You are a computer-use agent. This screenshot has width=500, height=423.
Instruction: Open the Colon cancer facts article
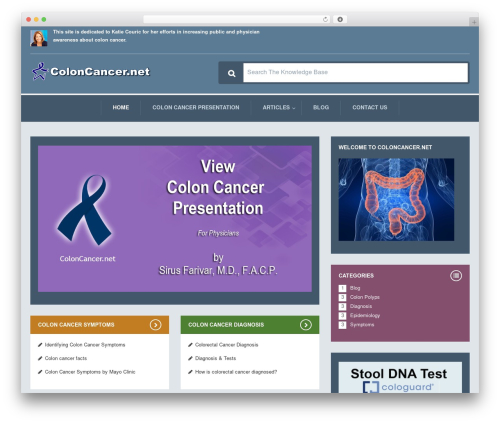66,358
